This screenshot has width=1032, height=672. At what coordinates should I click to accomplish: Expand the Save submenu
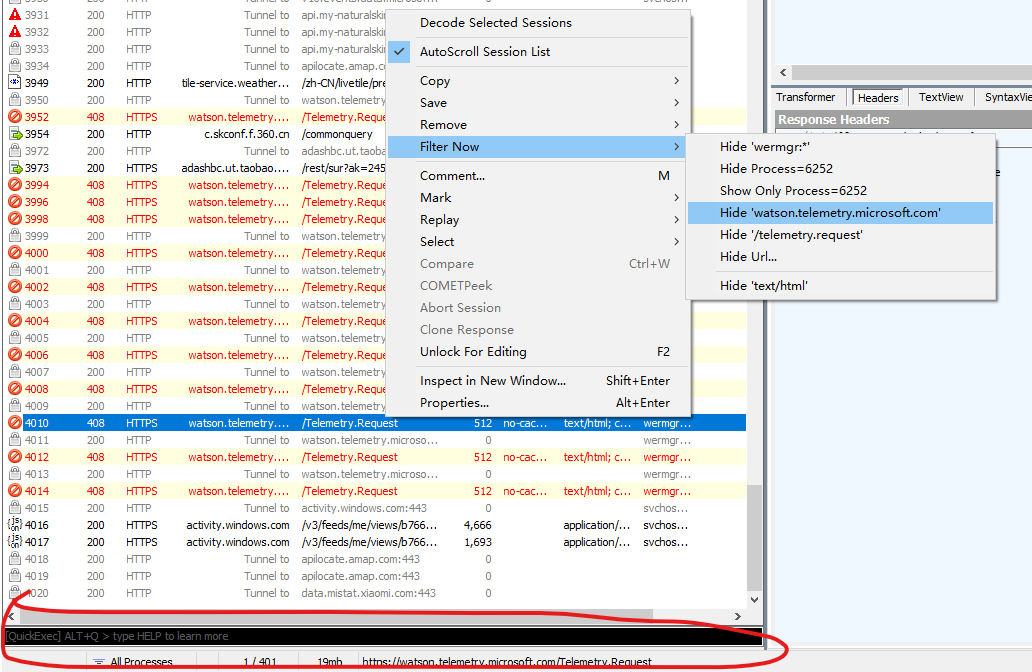(x=538, y=103)
